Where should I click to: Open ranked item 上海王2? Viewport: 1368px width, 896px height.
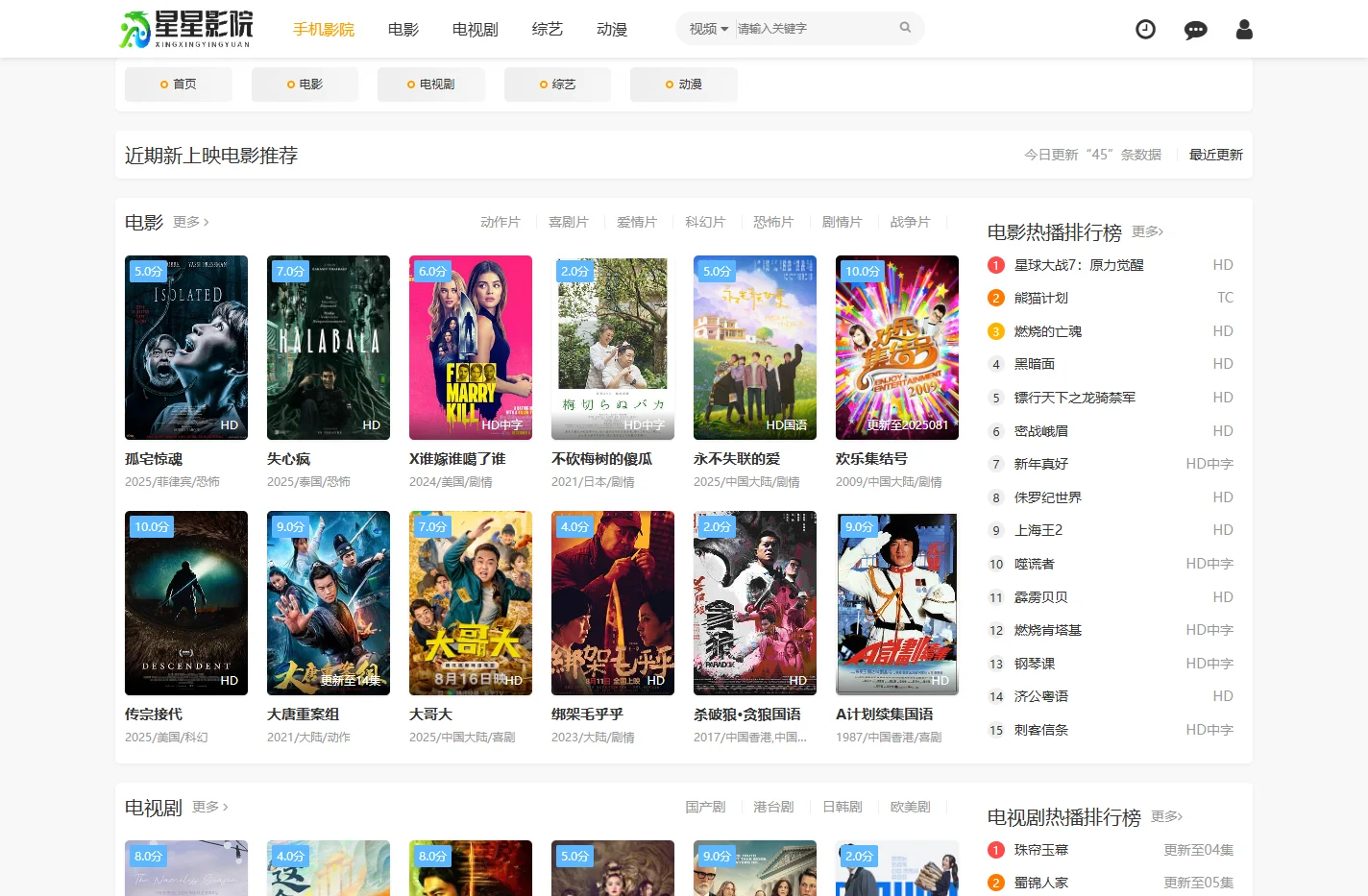(x=1038, y=530)
